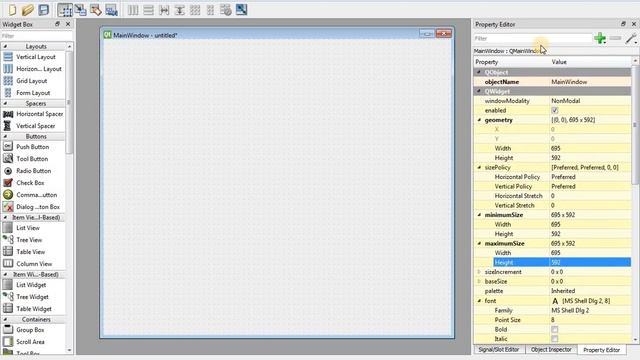Collapse the sizePolicy property group

pos(480,167)
